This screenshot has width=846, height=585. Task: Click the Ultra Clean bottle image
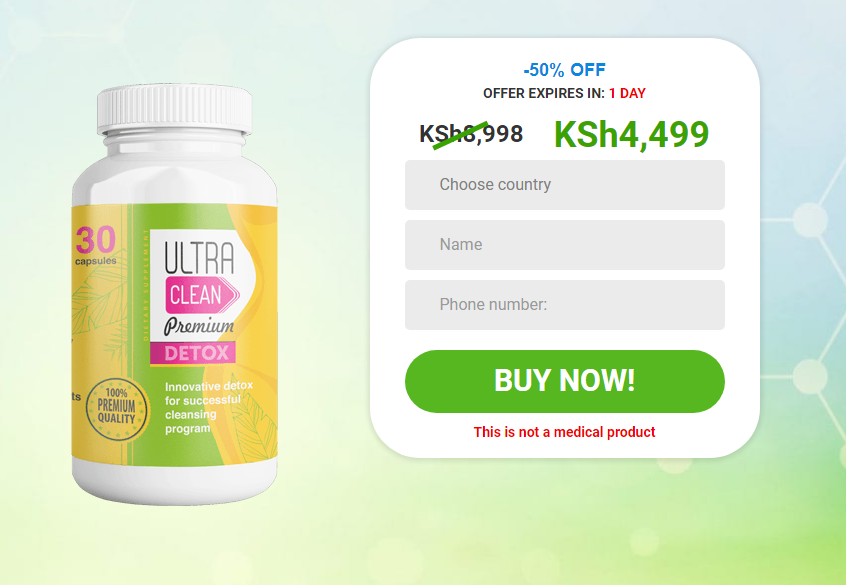tap(174, 294)
